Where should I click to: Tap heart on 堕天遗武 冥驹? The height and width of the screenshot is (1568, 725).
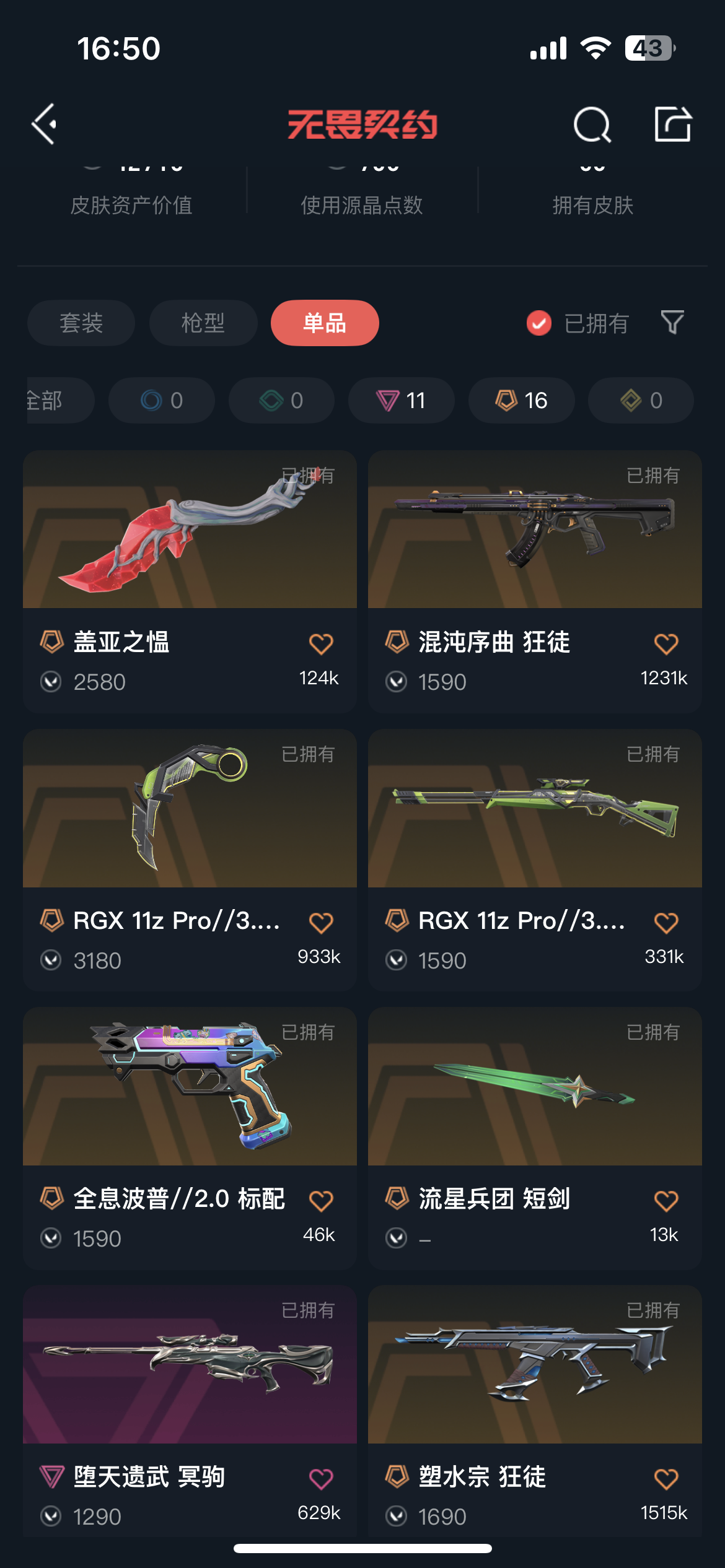[x=321, y=1479]
